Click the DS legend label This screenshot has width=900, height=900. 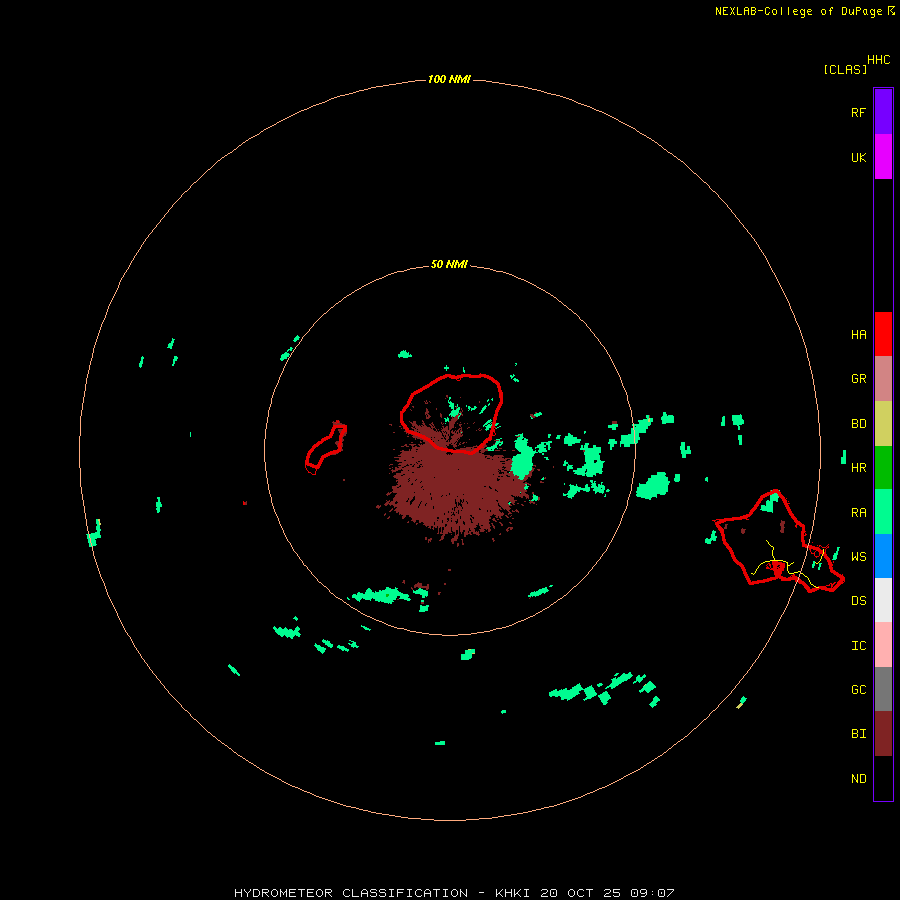(858, 601)
